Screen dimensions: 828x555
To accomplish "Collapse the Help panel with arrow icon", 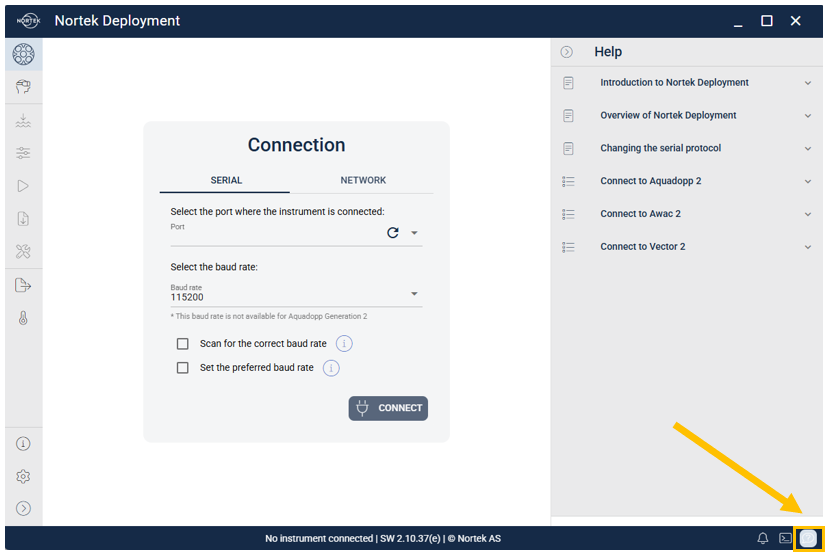I will tap(567, 52).
